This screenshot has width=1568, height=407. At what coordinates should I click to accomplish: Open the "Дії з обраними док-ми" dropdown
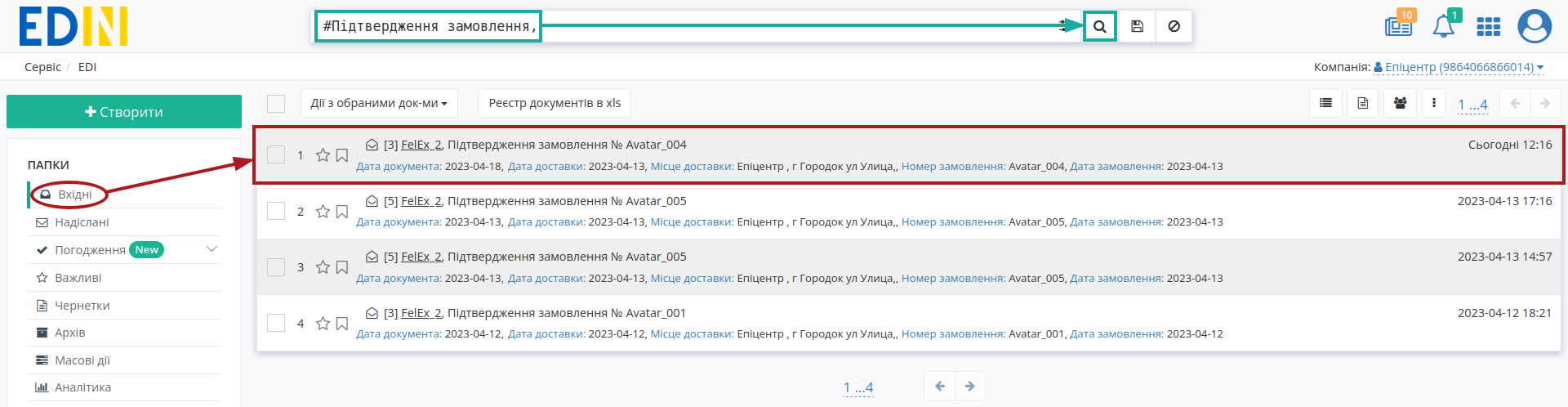[379, 103]
